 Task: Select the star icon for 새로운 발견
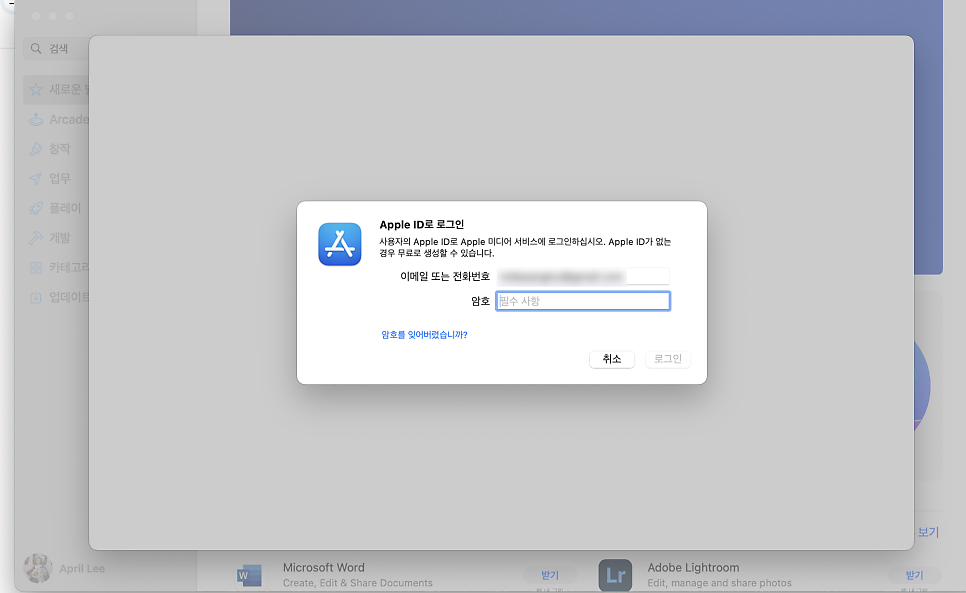click(36, 89)
